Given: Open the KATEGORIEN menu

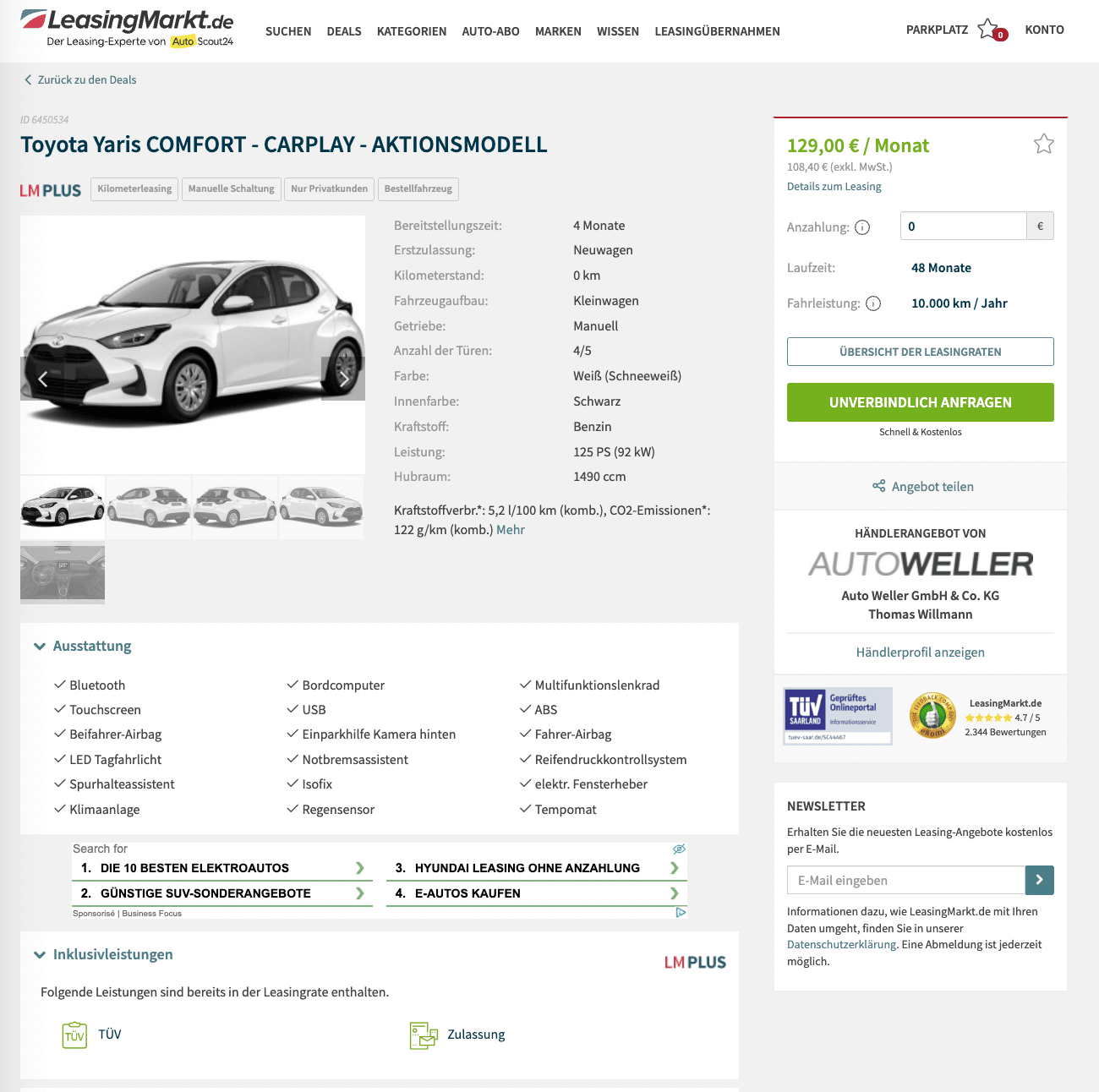Looking at the screenshot, I should coord(412,31).
